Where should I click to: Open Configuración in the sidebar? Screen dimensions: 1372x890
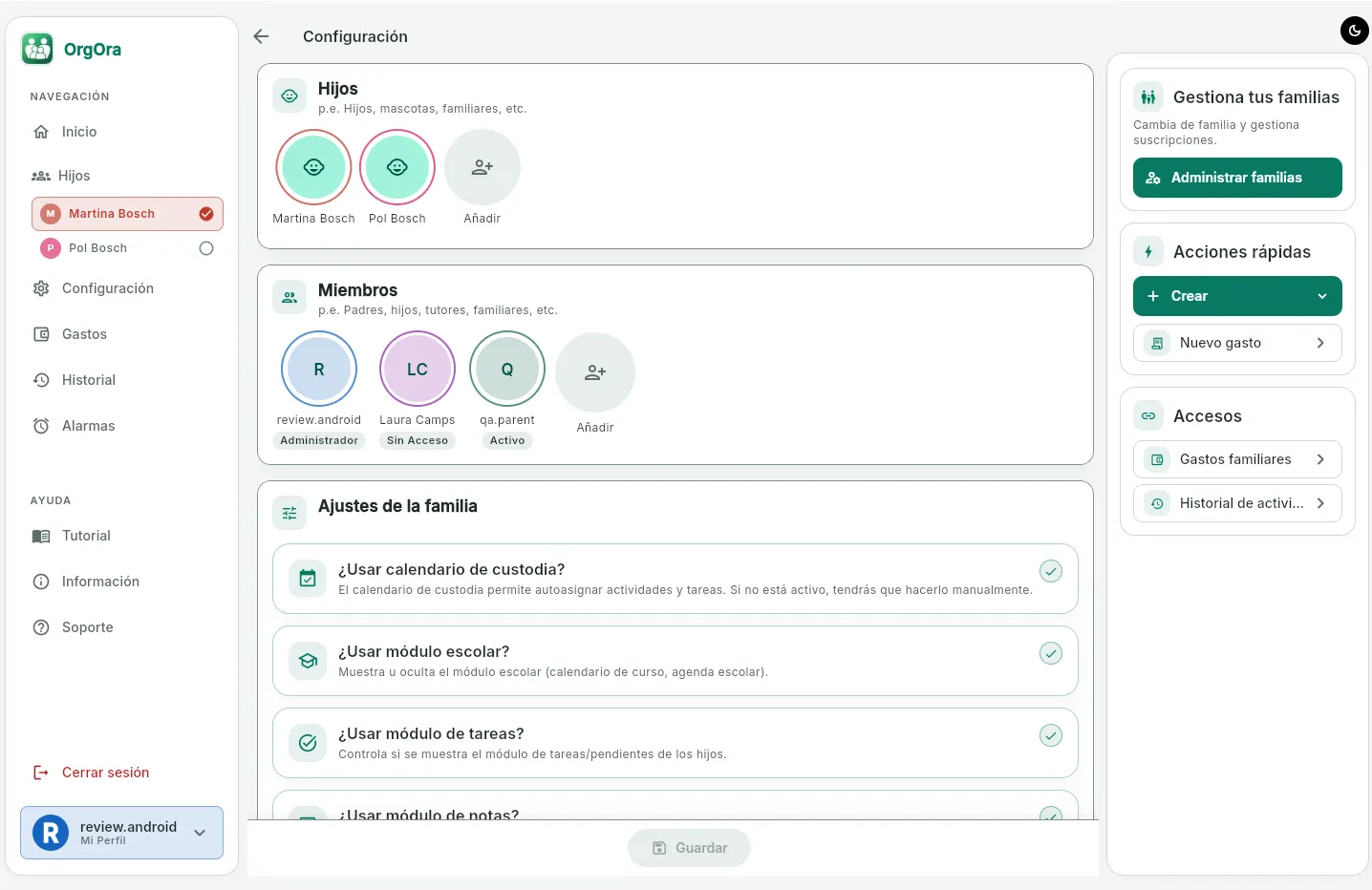[94, 288]
